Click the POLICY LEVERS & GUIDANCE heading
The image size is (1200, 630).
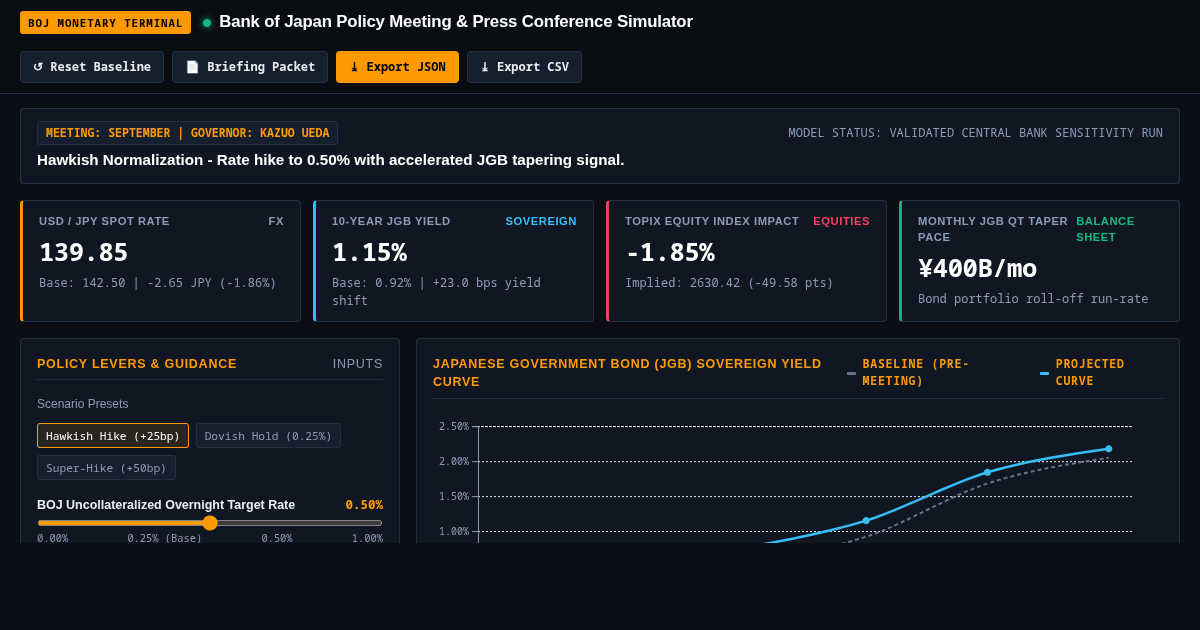click(137, 364)
